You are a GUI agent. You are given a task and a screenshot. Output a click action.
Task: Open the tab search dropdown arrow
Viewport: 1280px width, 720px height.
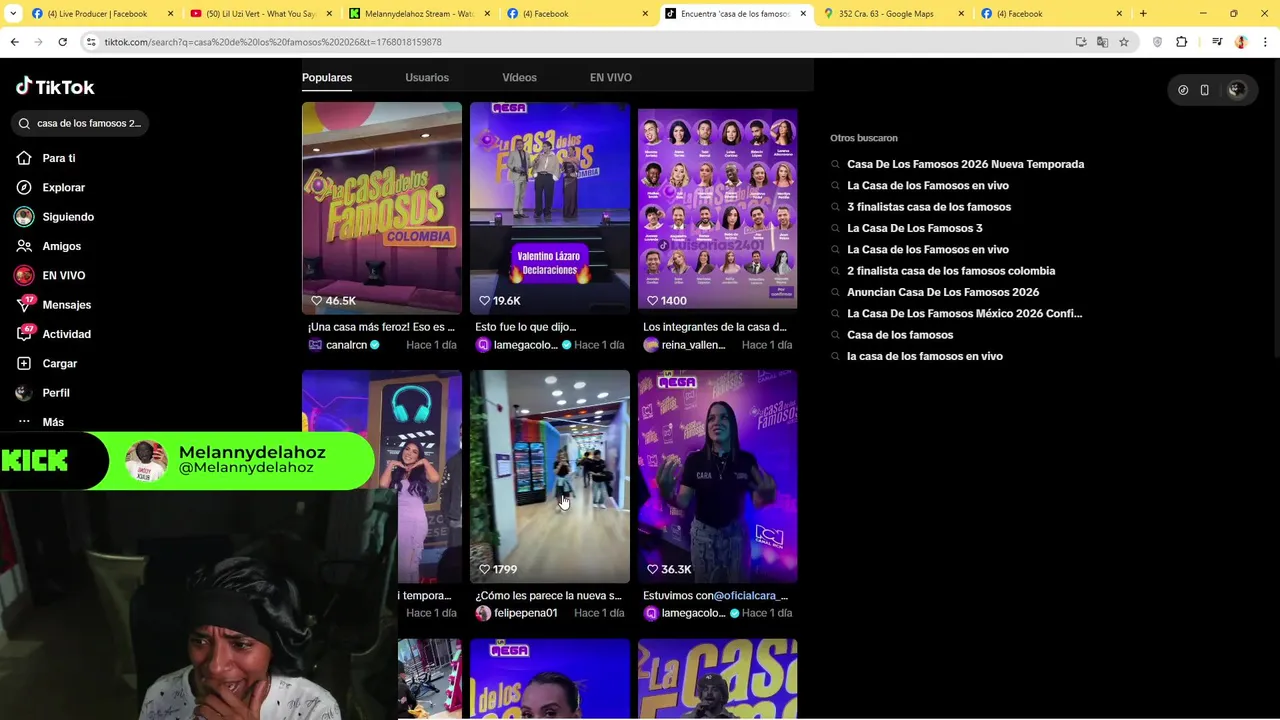13,13
